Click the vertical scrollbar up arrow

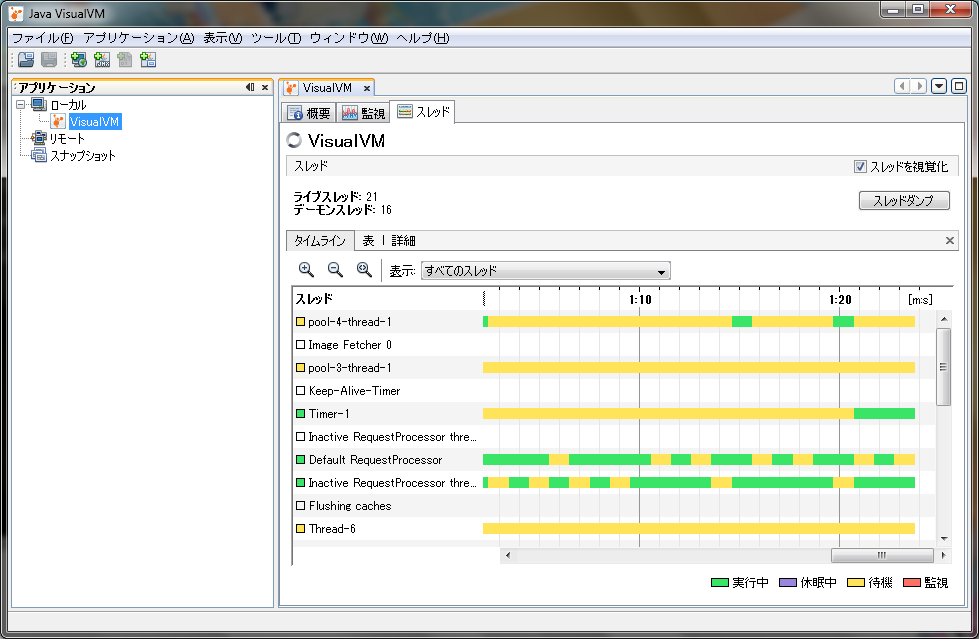click(x=944, y=319)
